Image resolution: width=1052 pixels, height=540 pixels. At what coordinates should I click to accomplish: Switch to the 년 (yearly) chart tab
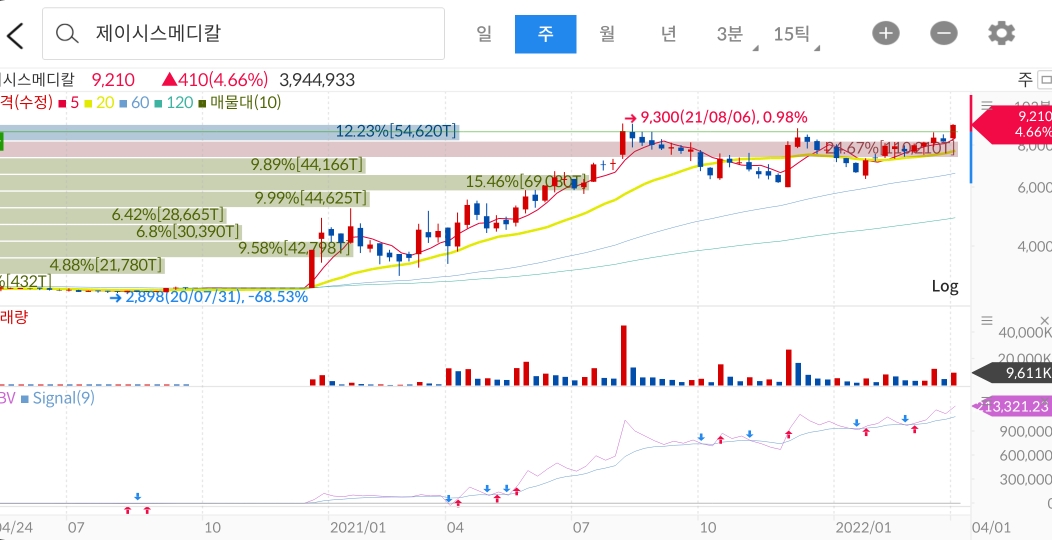668,34
